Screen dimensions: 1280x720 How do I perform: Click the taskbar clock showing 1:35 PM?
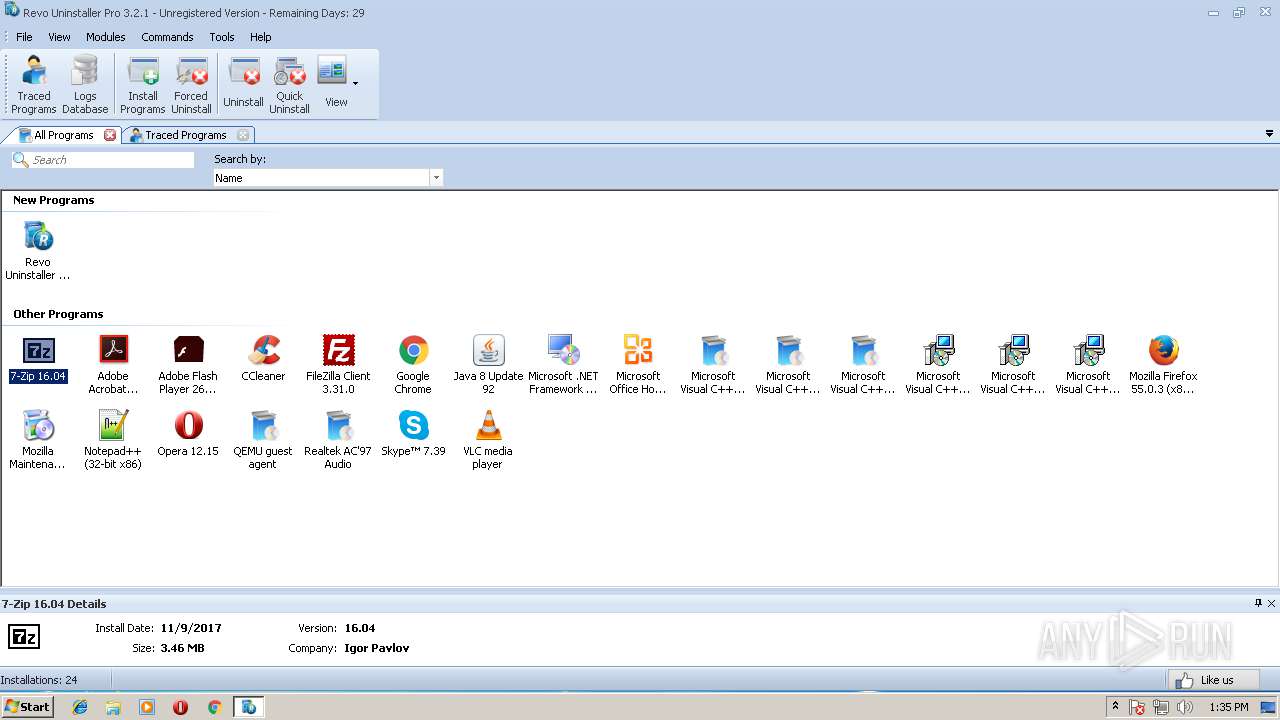(x=1228, y=707)
